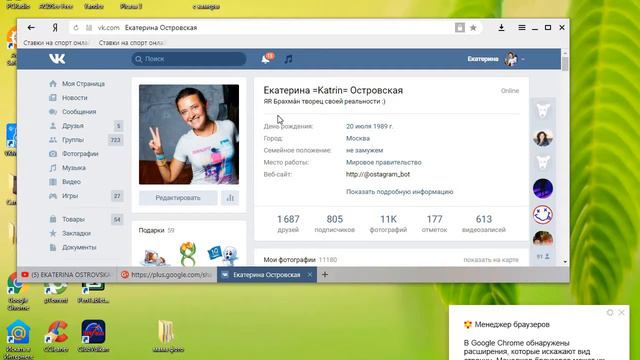
Task: Click the status line under the name
Action: tap(324, 102)
